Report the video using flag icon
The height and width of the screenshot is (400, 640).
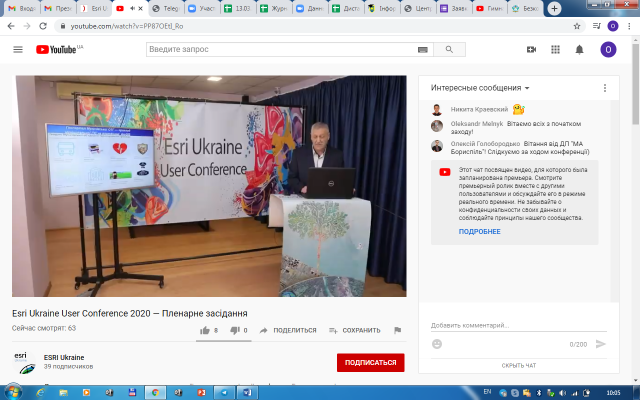pos(397,330)
